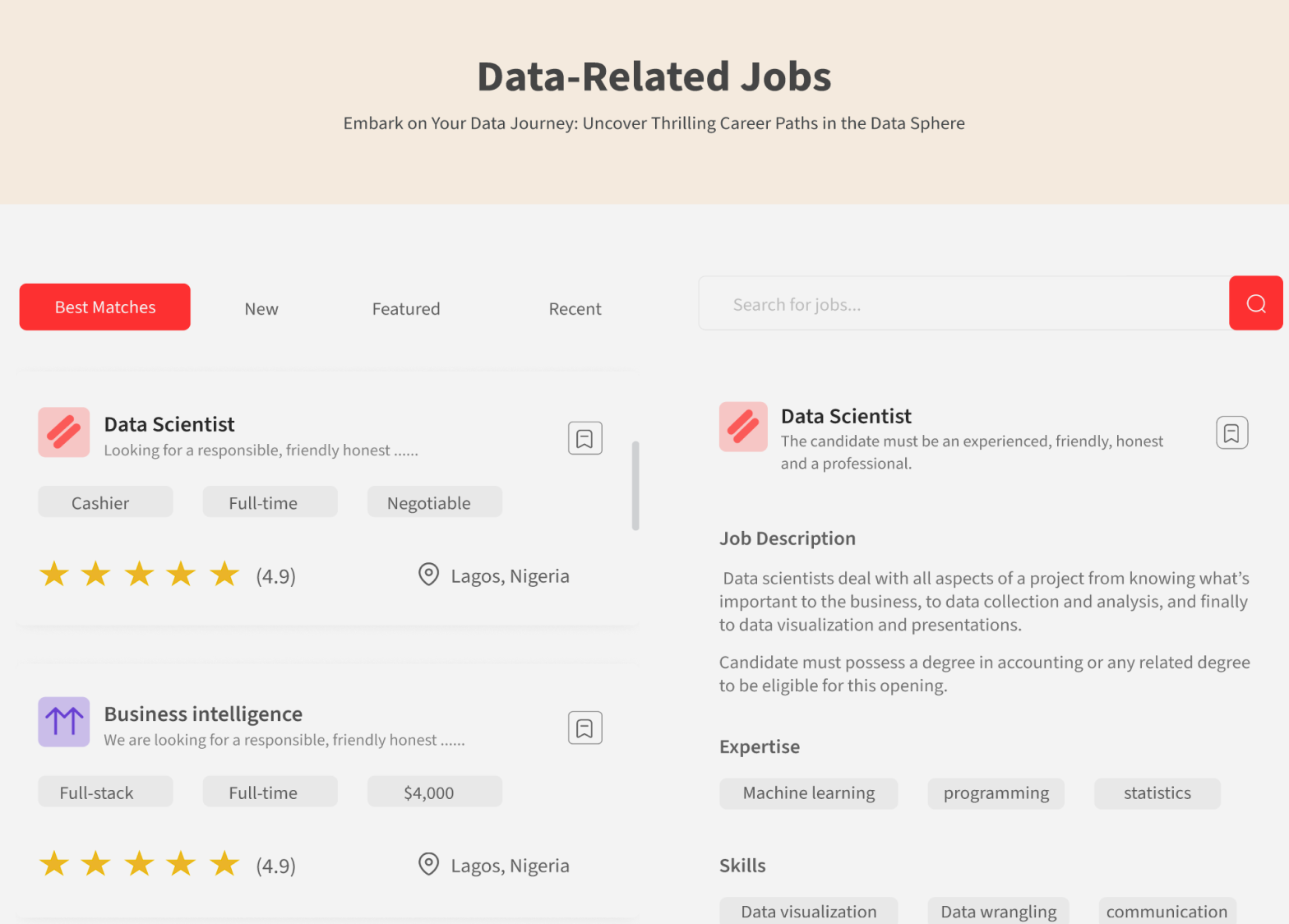Click the fifth star on the Data Scientist rating
Screen dimensions: 1289x924
click(223, 574)
